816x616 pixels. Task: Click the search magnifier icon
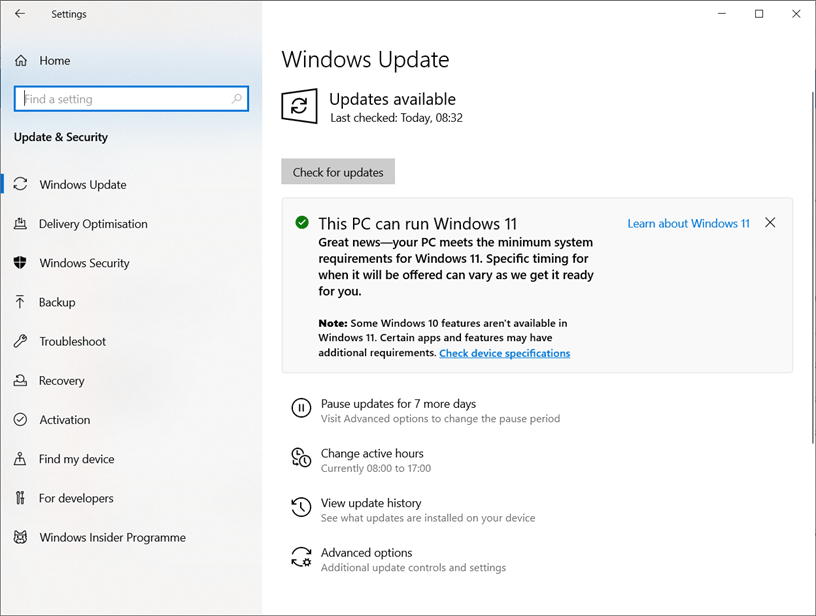(x=236, y=98)
